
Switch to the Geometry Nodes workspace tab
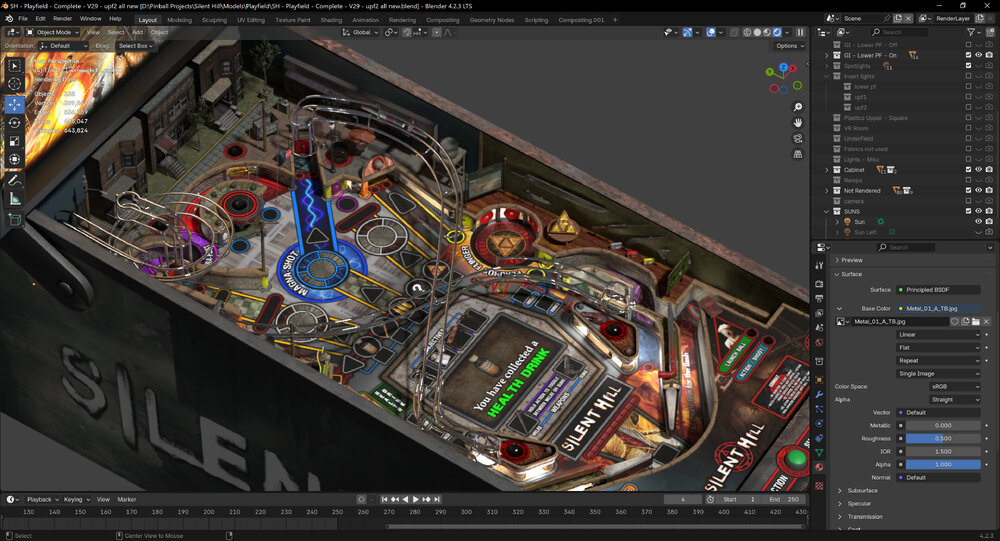coord(492,20)
